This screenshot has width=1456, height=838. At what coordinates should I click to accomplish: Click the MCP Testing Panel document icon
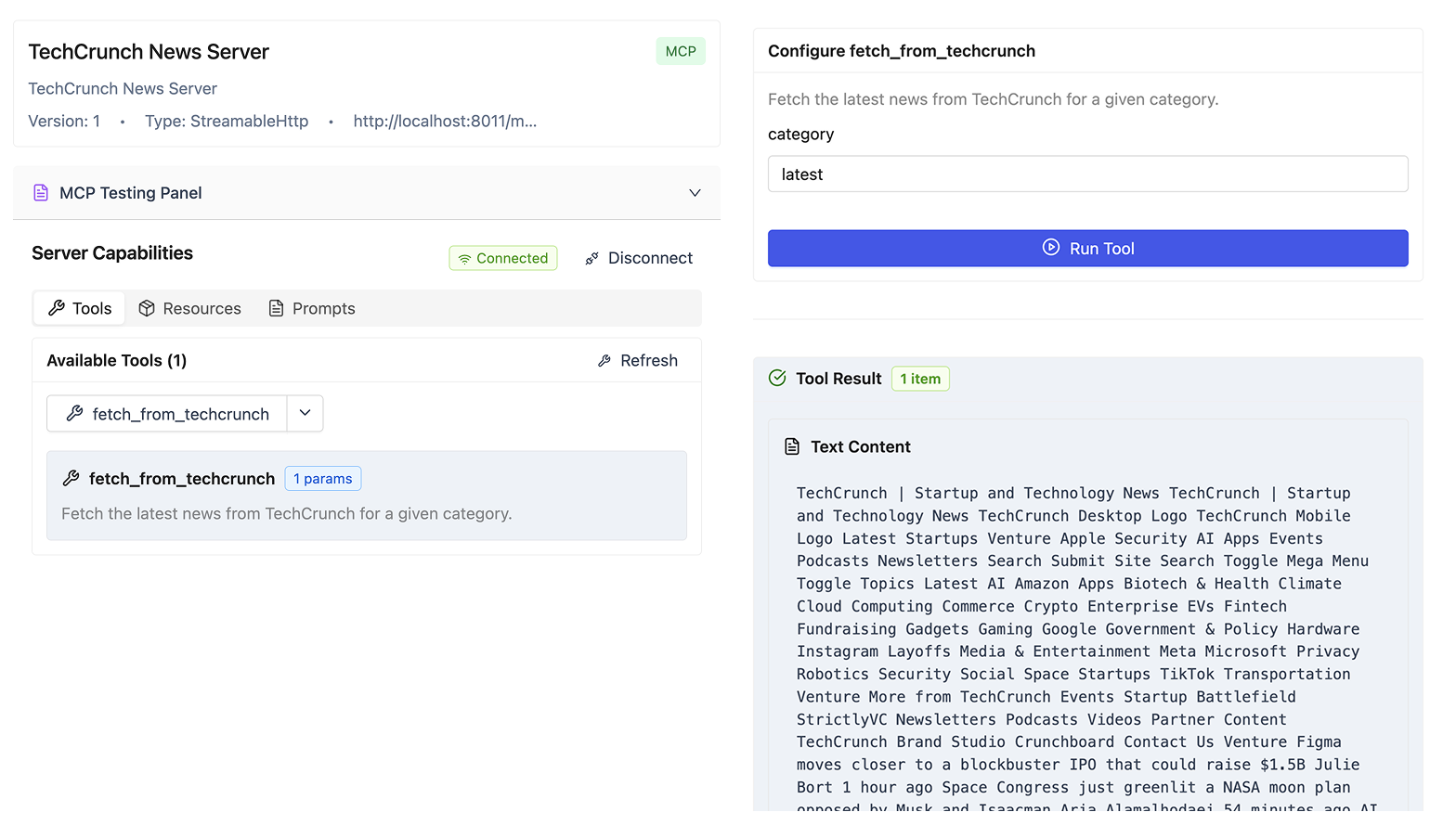[41, 193]
